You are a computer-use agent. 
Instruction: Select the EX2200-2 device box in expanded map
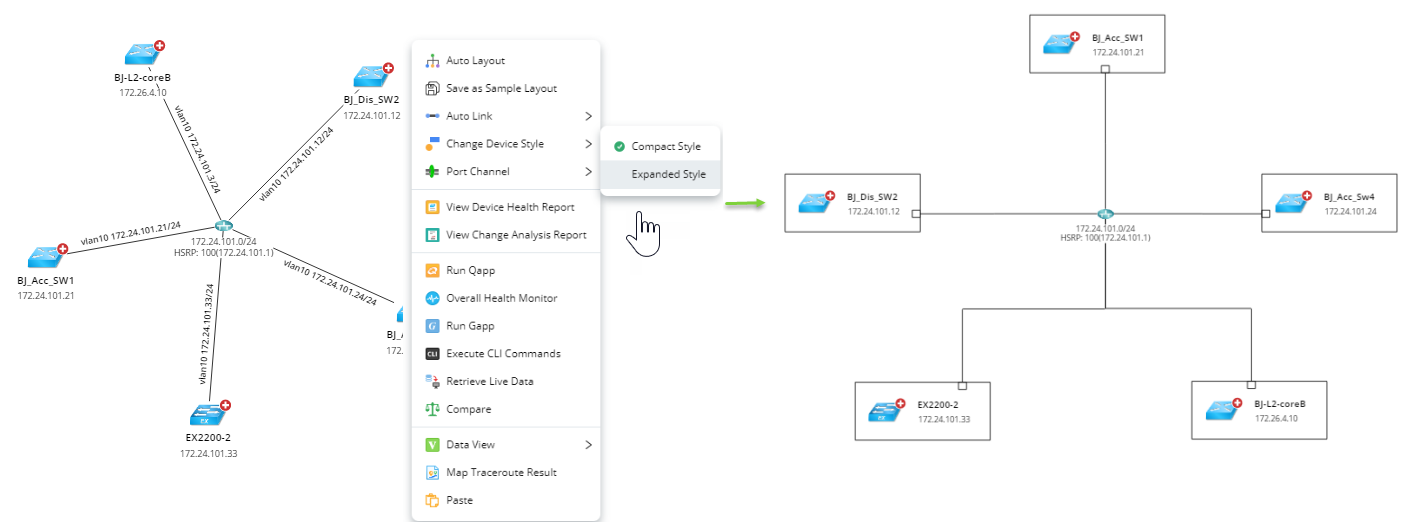[922, 410]
